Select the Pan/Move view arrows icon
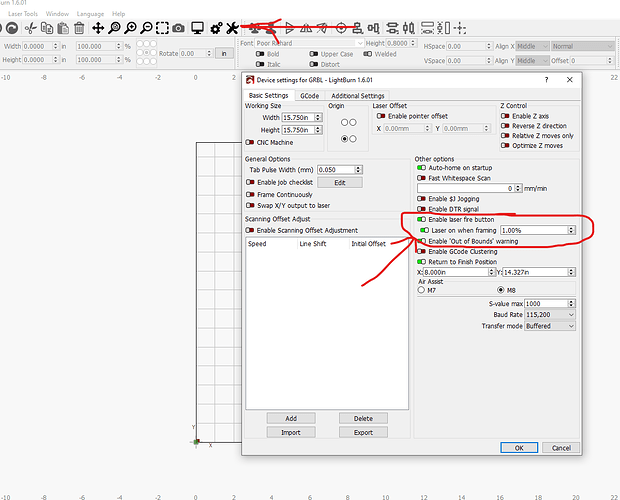This screenshot has width=620, height=500. [x=98, y=28]
